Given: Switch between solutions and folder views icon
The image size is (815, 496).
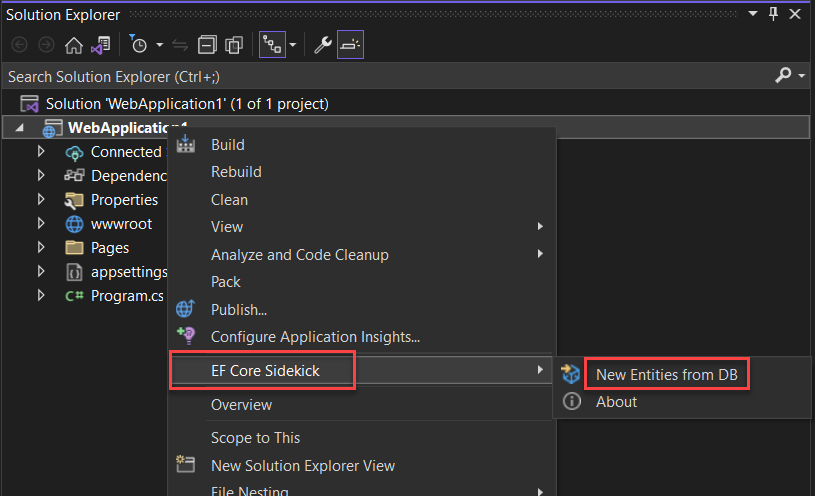Looking at the screenshot, I should pyautogui.click(x=101, y=45).
